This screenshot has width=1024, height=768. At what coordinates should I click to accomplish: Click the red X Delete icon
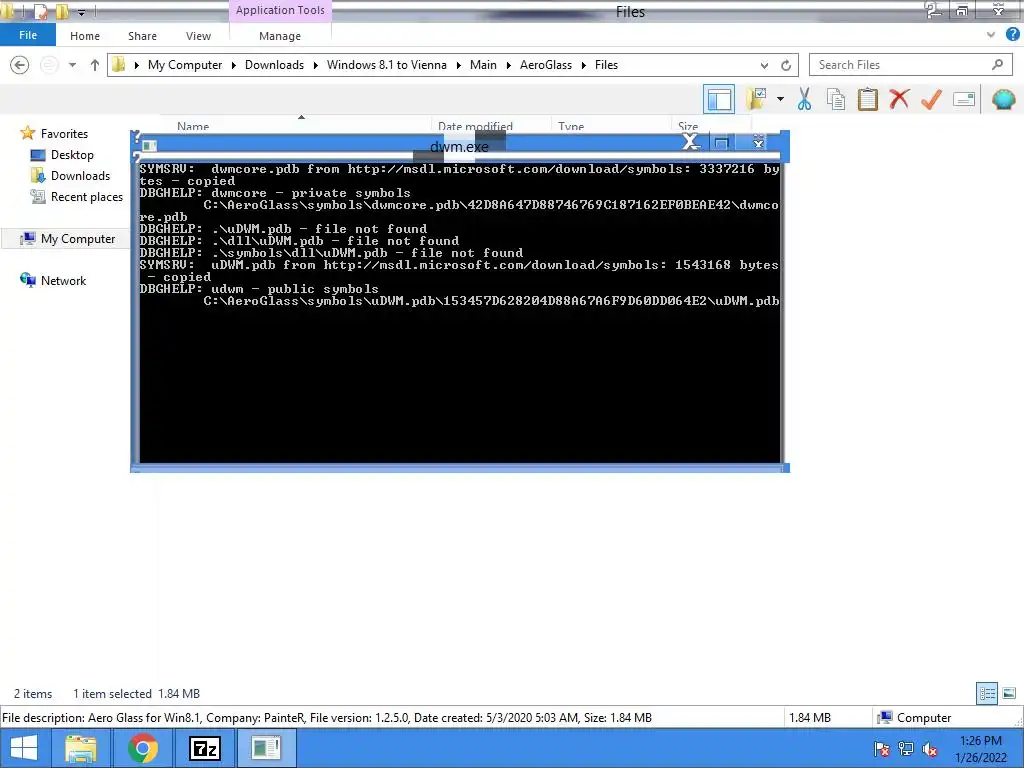899,99
